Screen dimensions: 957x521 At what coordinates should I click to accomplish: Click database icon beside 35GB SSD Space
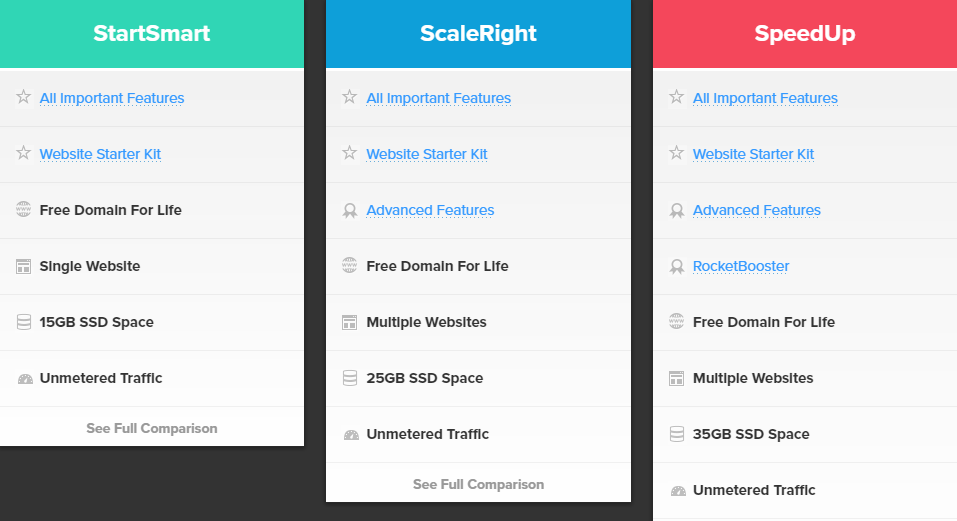[x=677, y=434]
